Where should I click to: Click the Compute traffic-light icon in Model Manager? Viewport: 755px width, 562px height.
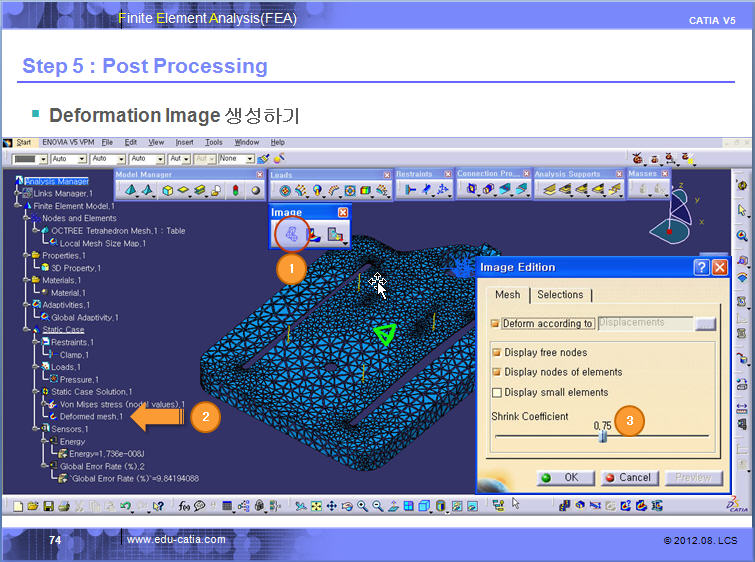tap(235, 190)
